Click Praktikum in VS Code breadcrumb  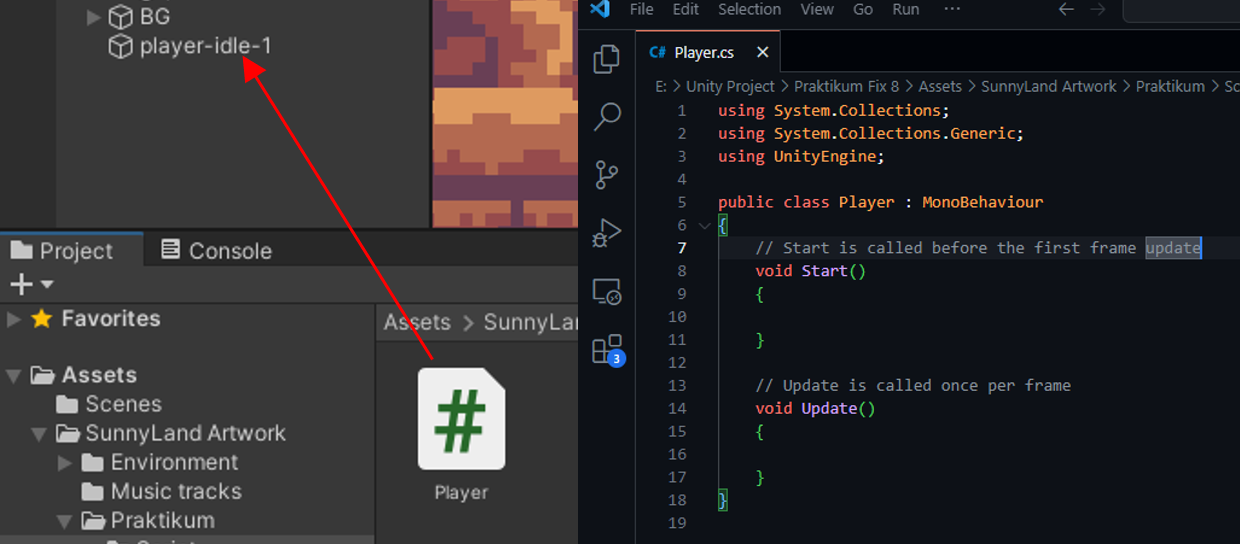(1170, 86)
